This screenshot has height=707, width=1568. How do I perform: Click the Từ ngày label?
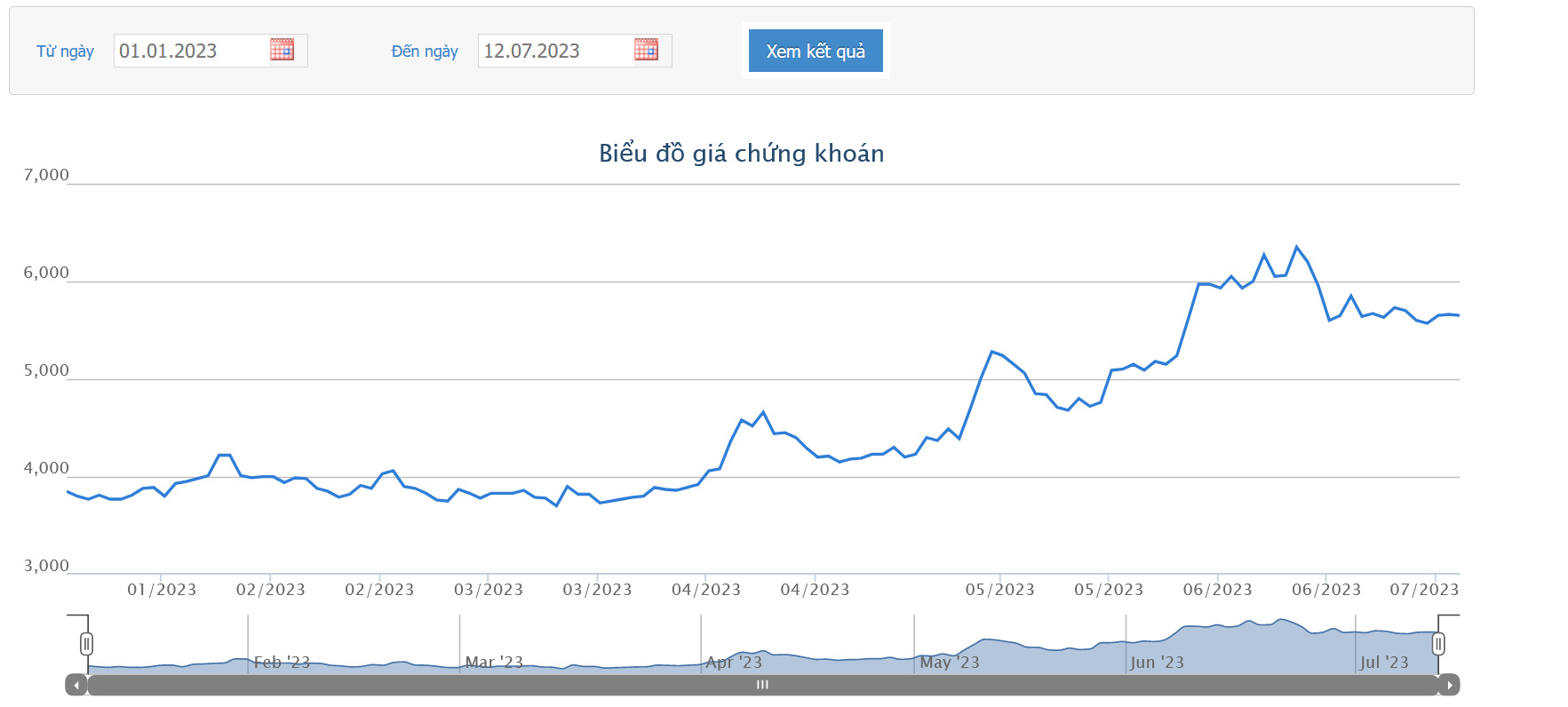tap(65, 52)
